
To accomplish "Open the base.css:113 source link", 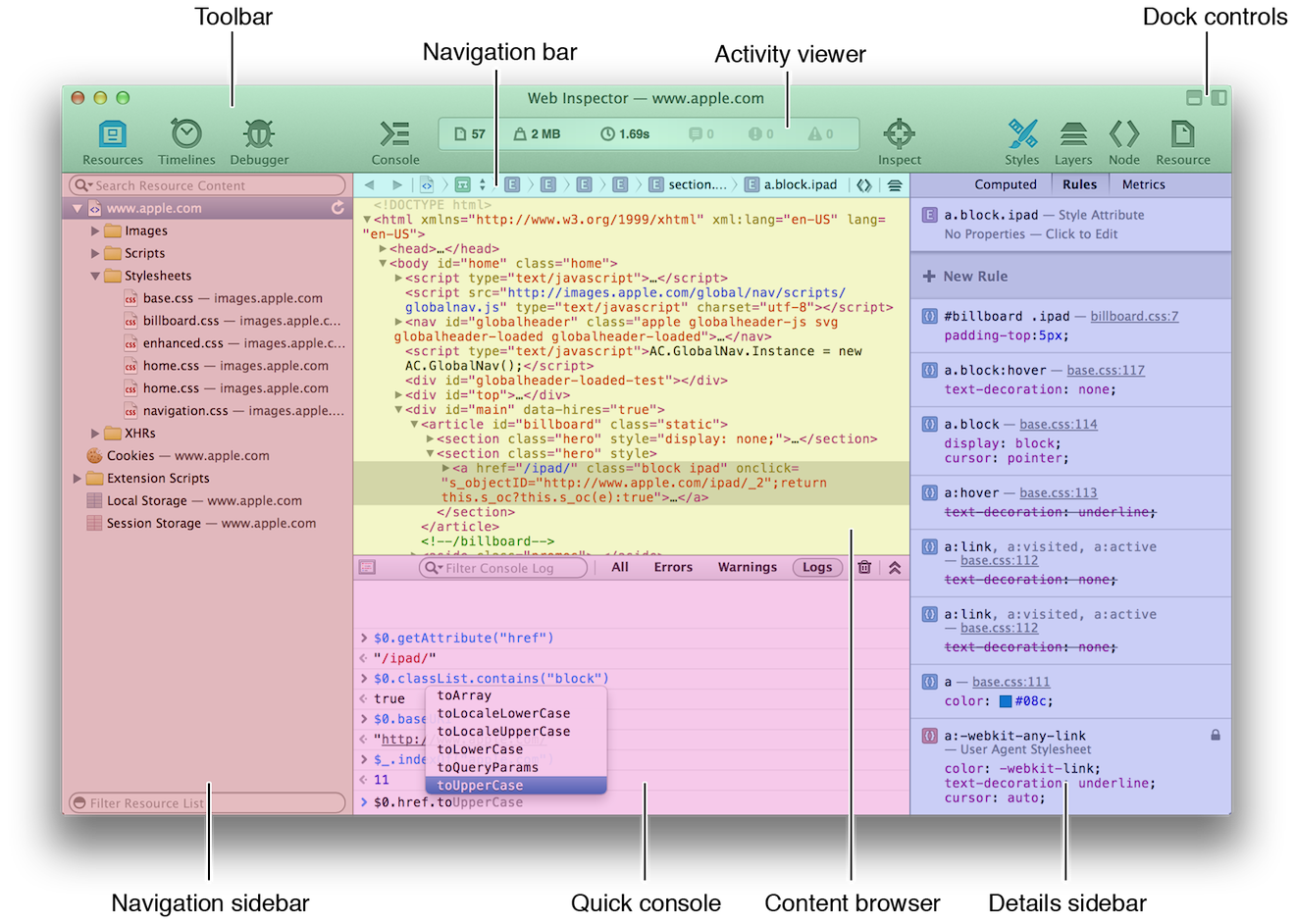I will pos(1059,492).
